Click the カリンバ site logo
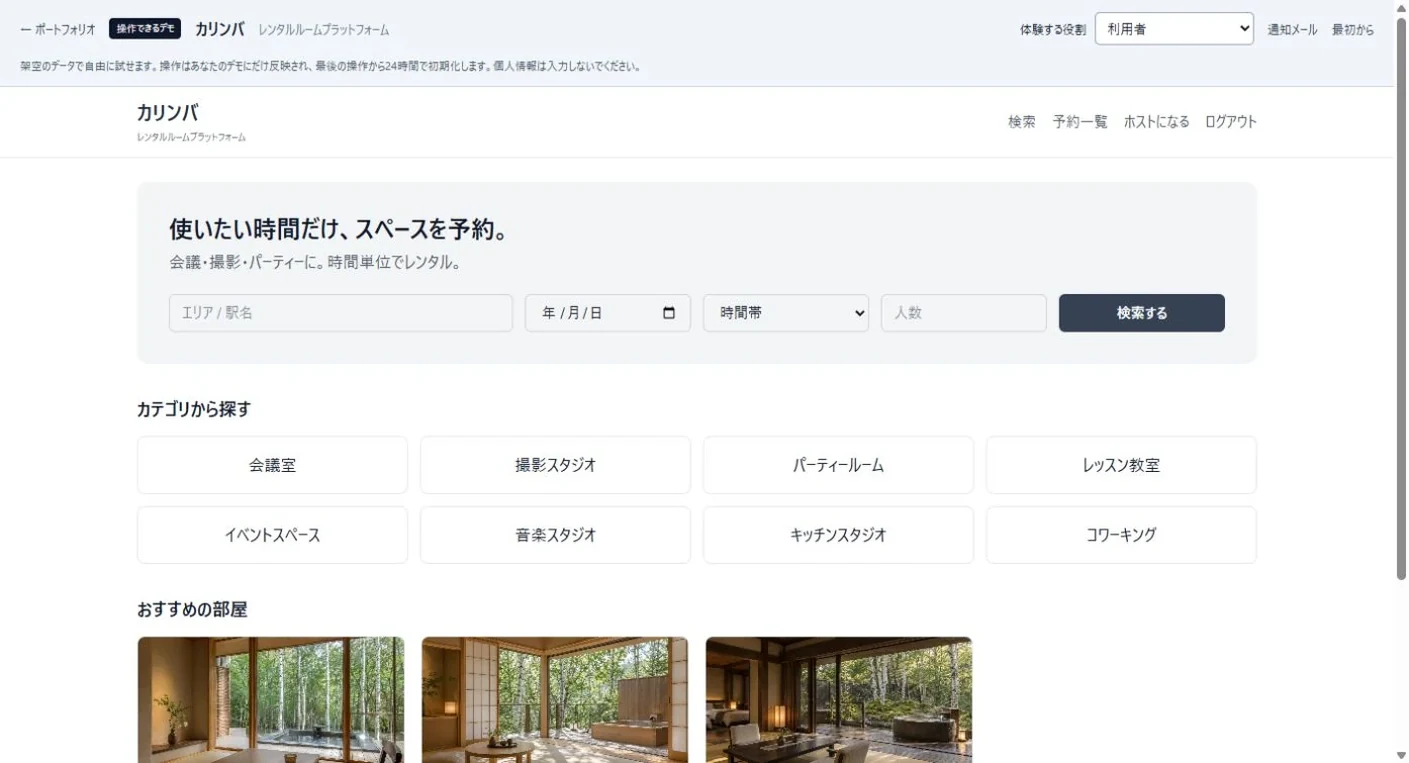Viewport: 1409px width, 763px height. pyautogui.click(x=168, y=113)
